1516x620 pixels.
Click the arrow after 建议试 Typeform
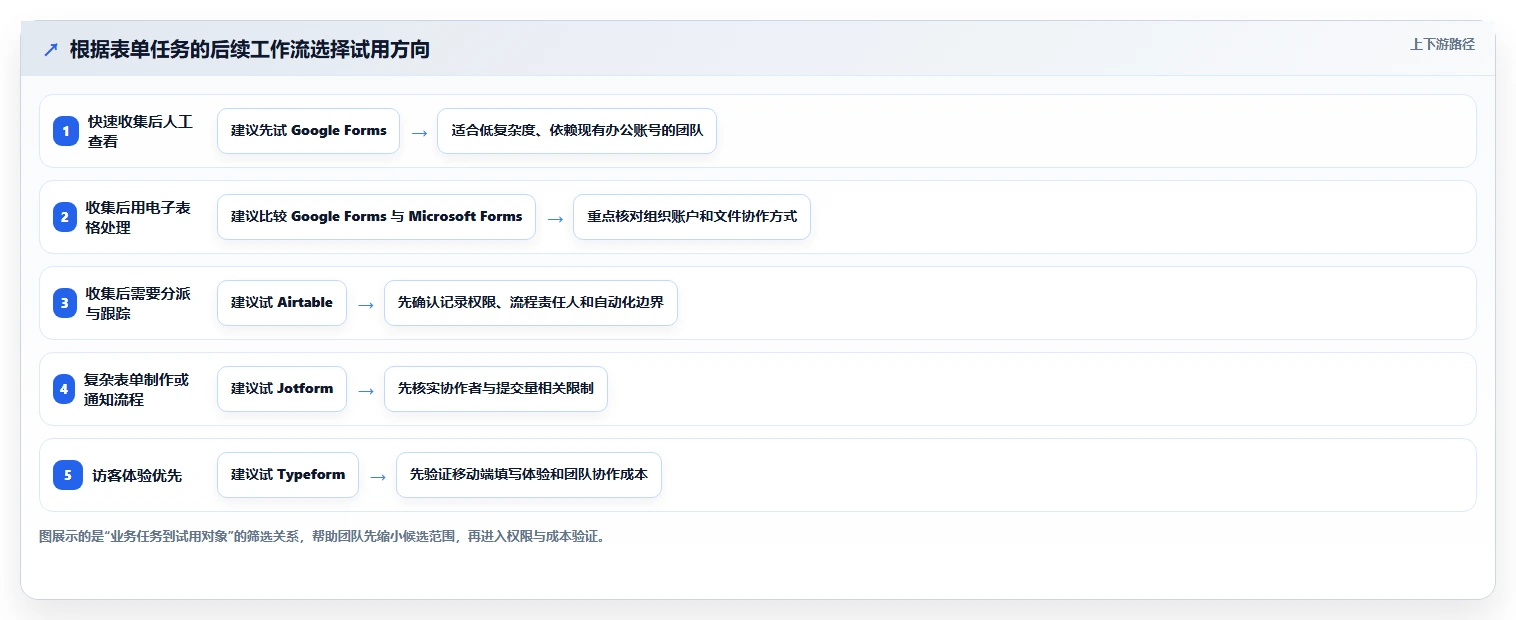point(378,476)
